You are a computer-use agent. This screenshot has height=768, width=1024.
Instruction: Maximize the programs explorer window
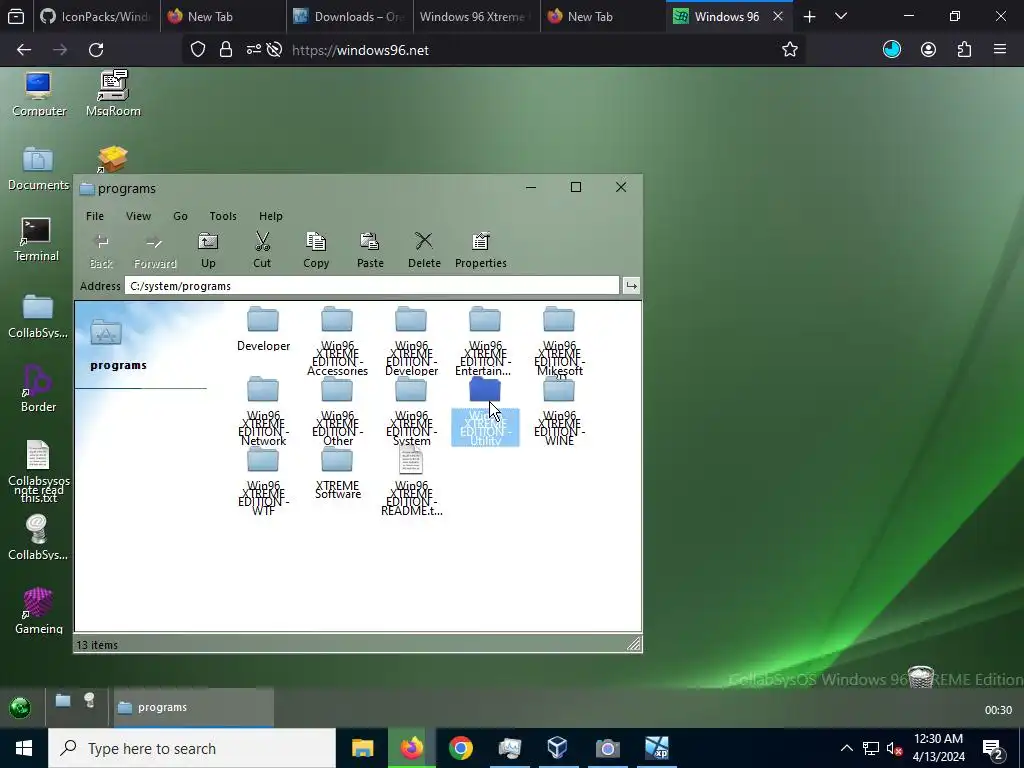575,187
